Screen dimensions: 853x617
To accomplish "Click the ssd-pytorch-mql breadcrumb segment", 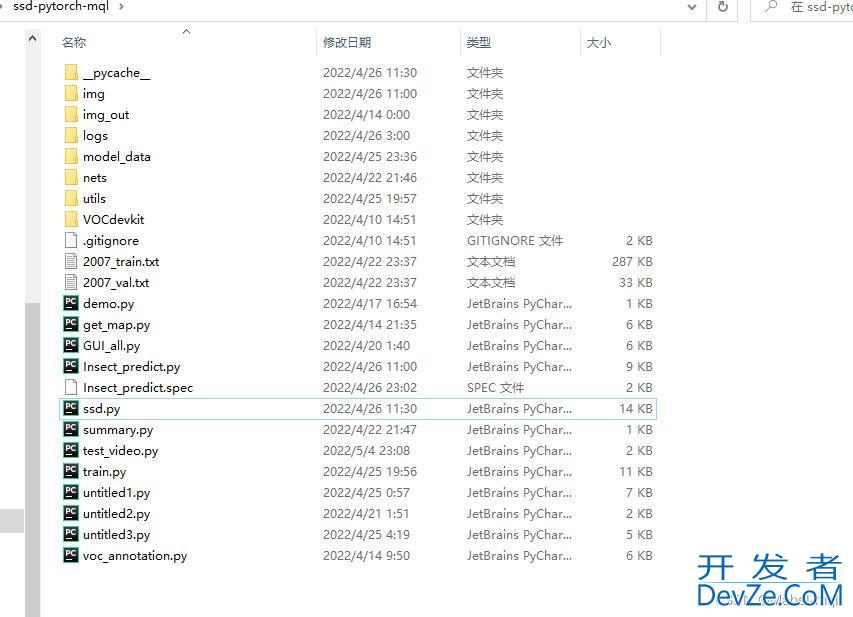I will 61,7.
